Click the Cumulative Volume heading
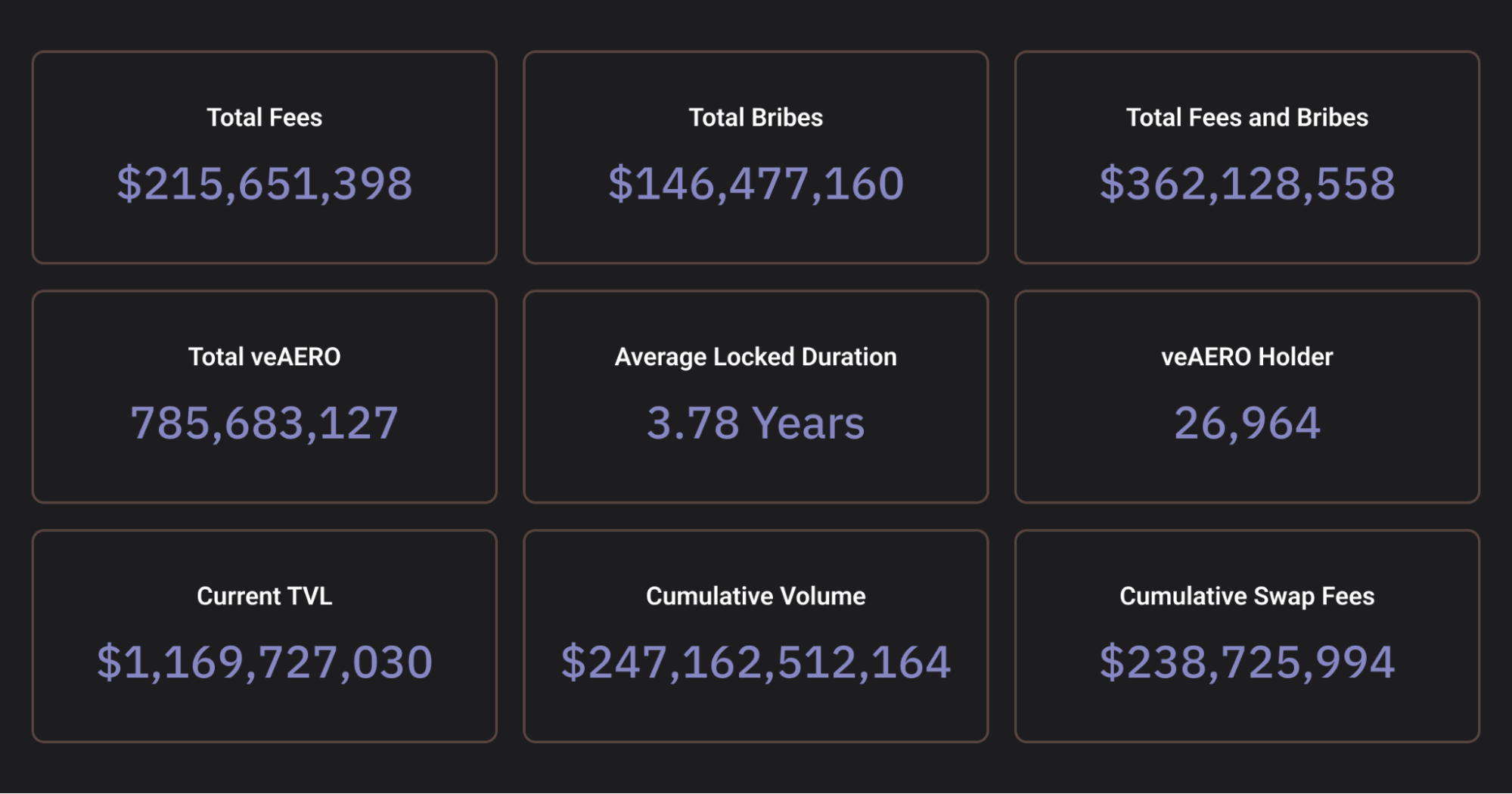 coord(756,596)
